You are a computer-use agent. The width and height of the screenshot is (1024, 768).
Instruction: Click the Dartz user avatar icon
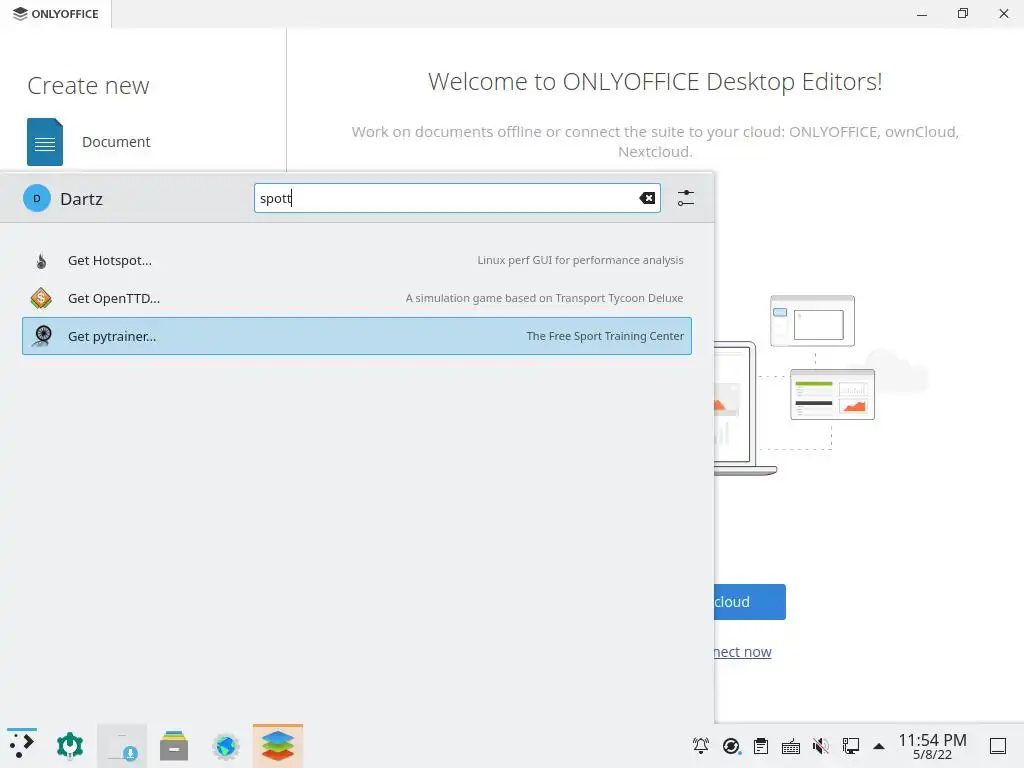(x=37, y=199)
